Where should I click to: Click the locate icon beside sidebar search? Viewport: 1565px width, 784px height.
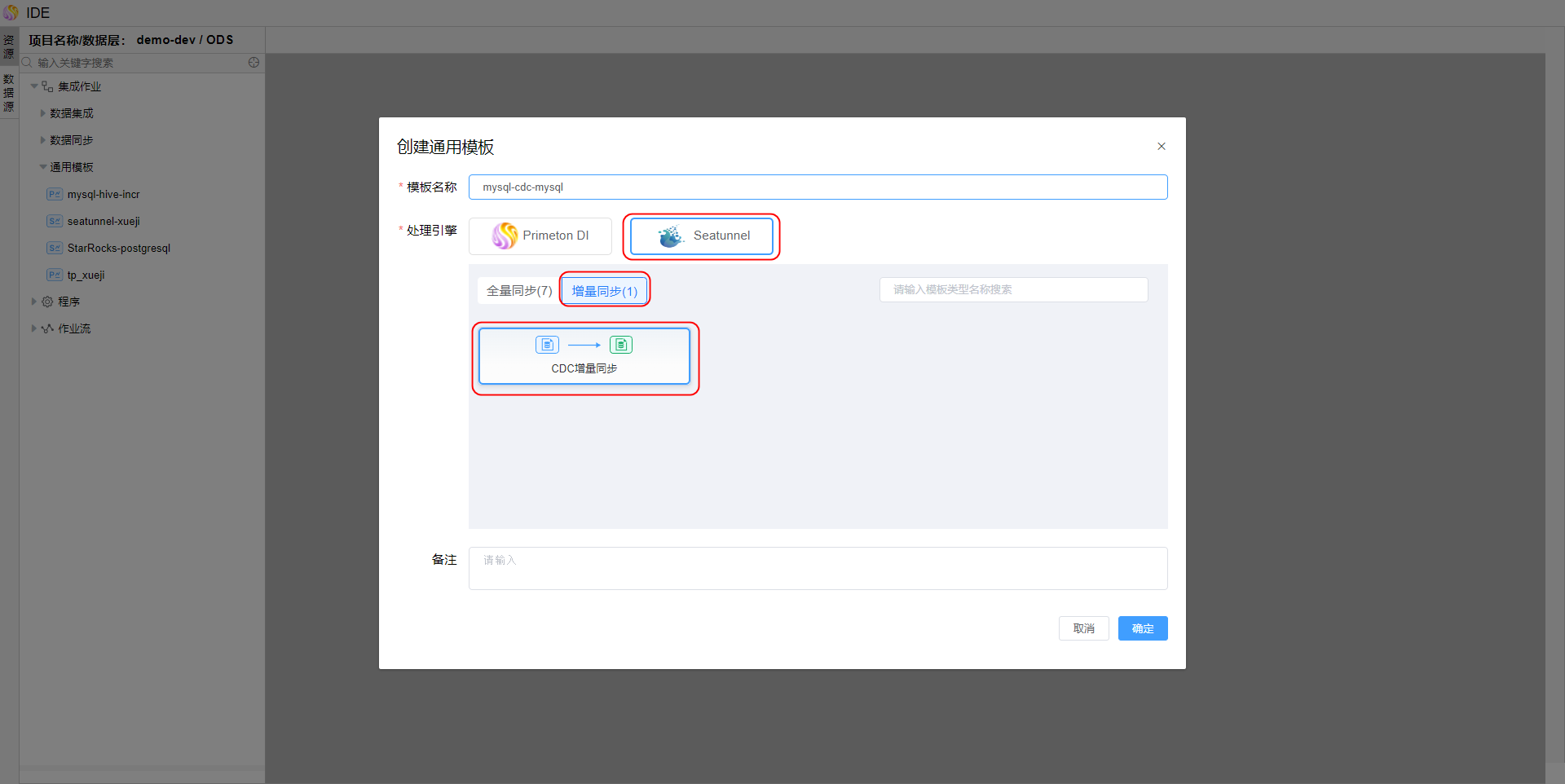253,63
